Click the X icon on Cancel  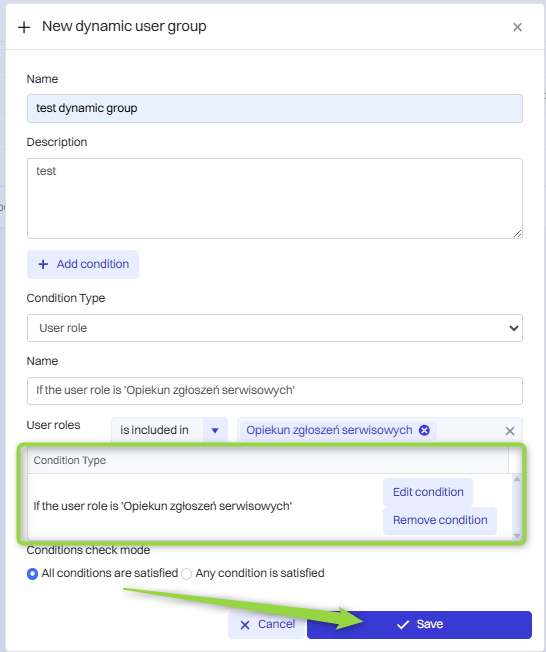point(245,625)
